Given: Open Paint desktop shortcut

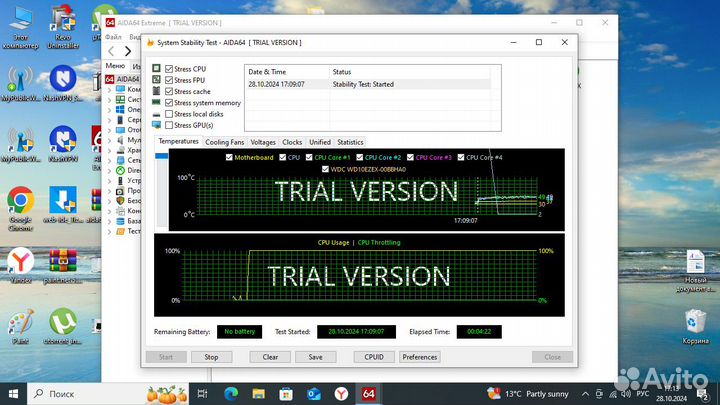Looking at the screenshot, I should [20, 326].
